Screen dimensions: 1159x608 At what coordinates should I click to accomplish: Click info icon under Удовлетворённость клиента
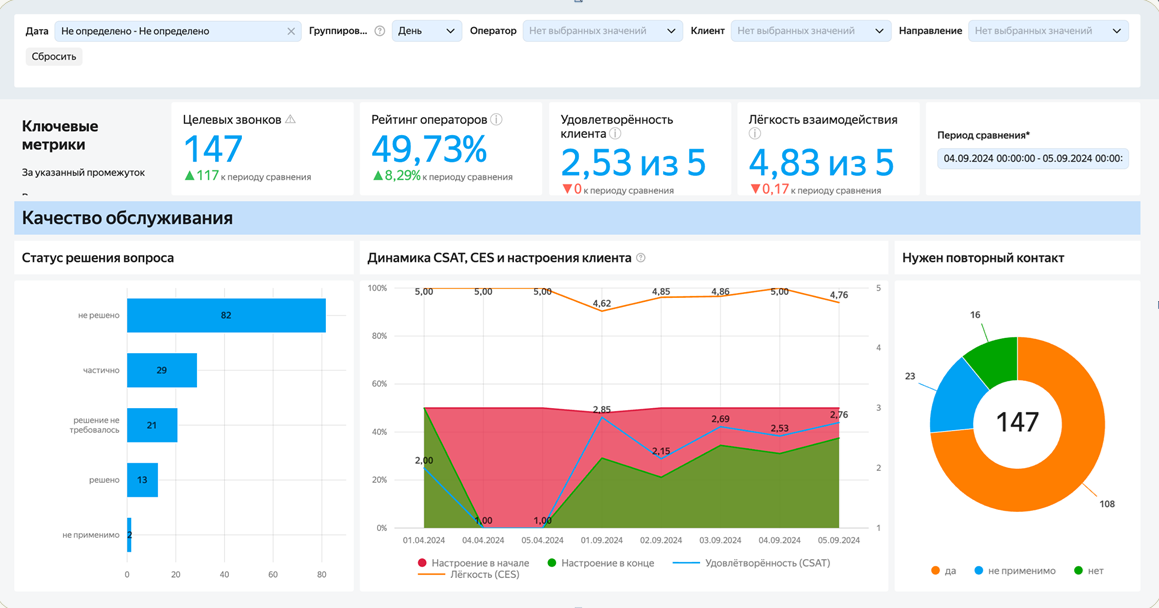(615, 134)
